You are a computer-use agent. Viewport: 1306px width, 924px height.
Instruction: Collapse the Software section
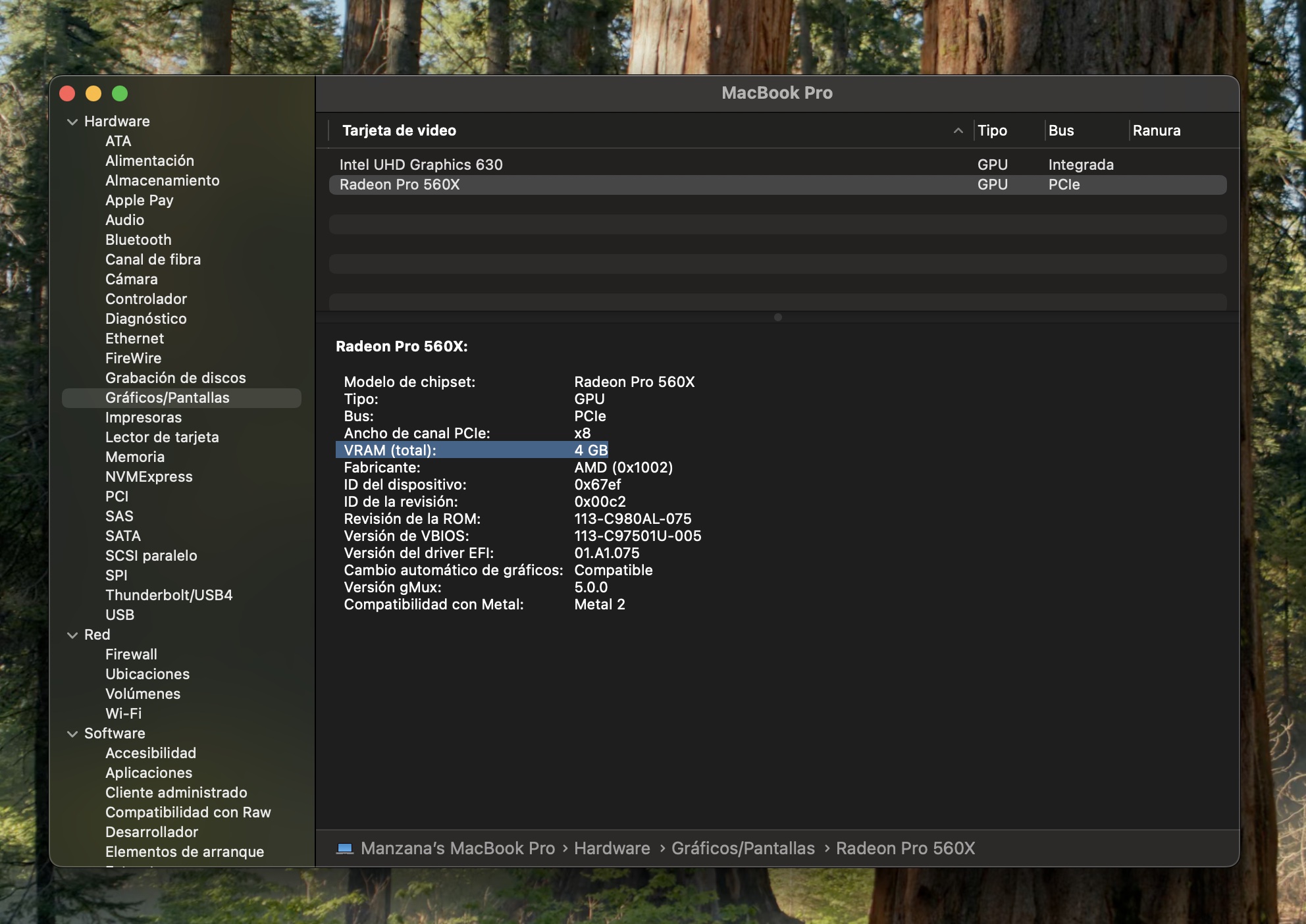[72, 734]
